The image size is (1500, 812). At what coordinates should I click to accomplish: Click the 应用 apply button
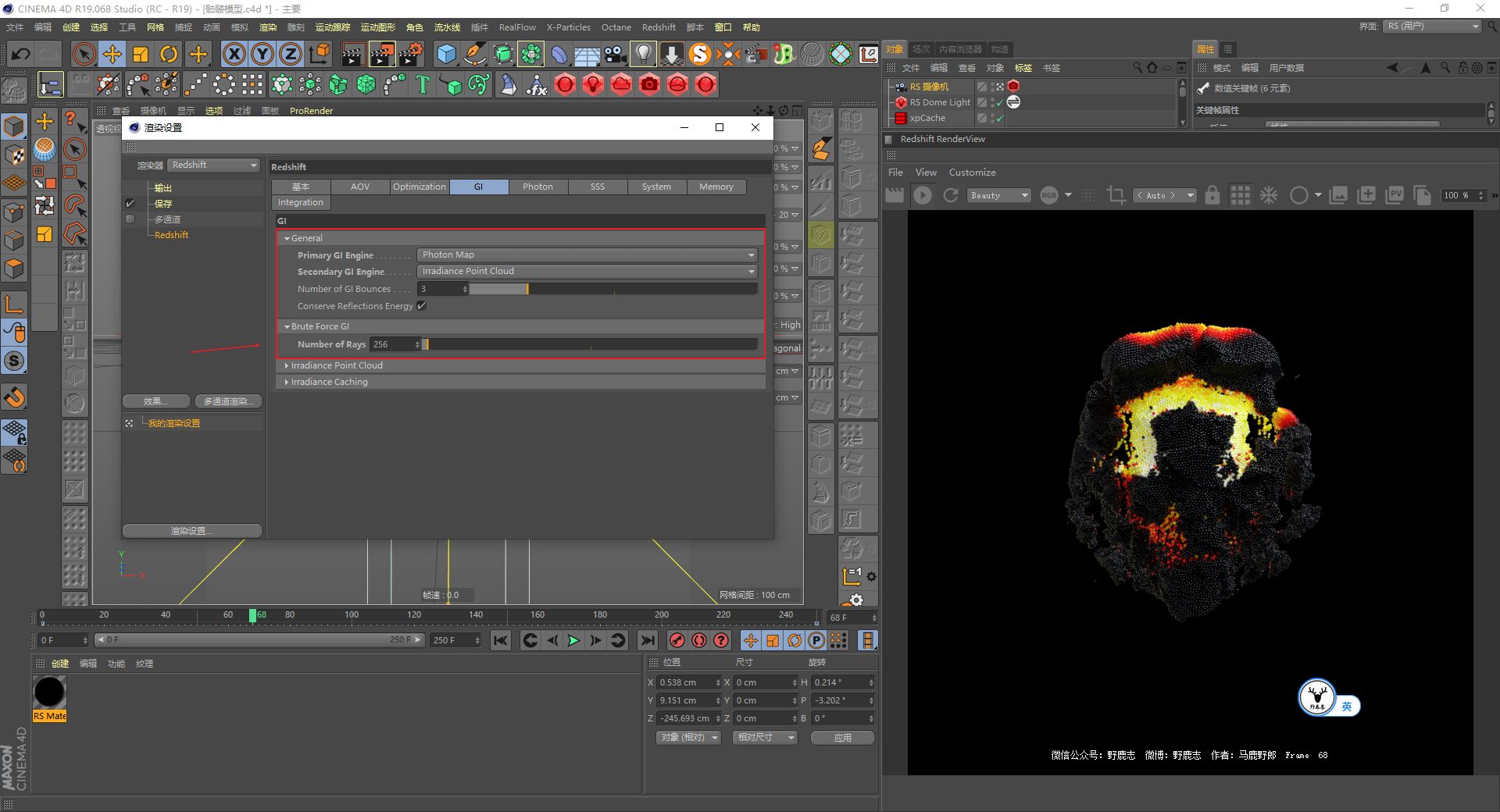click(842, 738)
